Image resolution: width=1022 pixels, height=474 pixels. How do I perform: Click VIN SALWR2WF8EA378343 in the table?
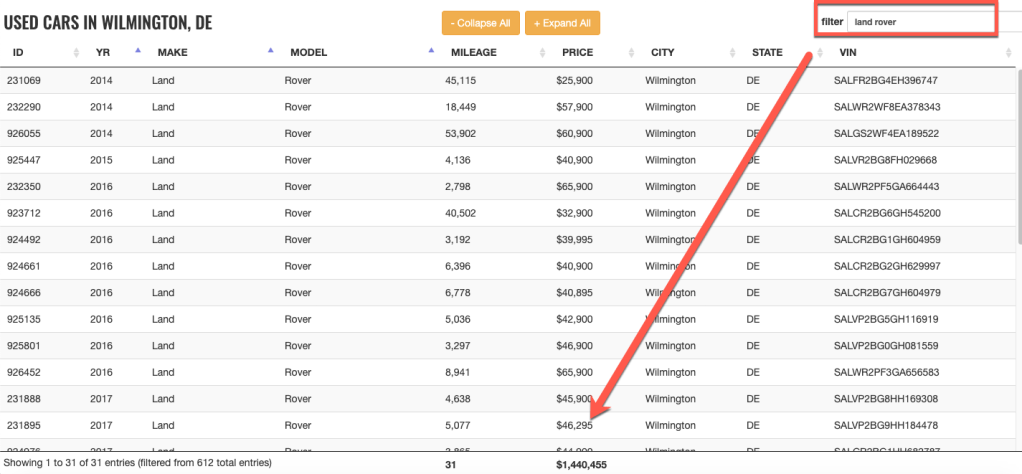(x=886, y=107)
